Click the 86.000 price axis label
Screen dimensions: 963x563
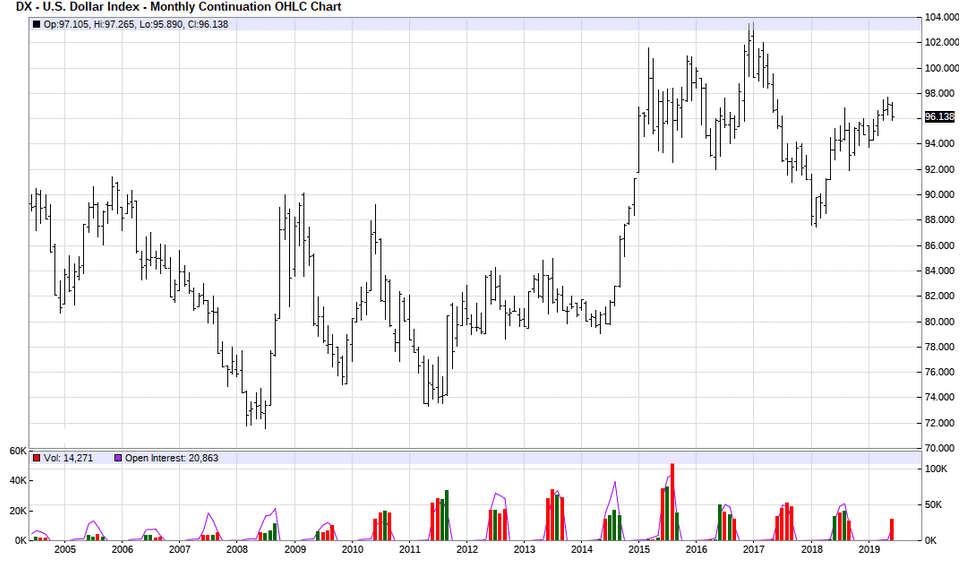click(x=940, y=246)
